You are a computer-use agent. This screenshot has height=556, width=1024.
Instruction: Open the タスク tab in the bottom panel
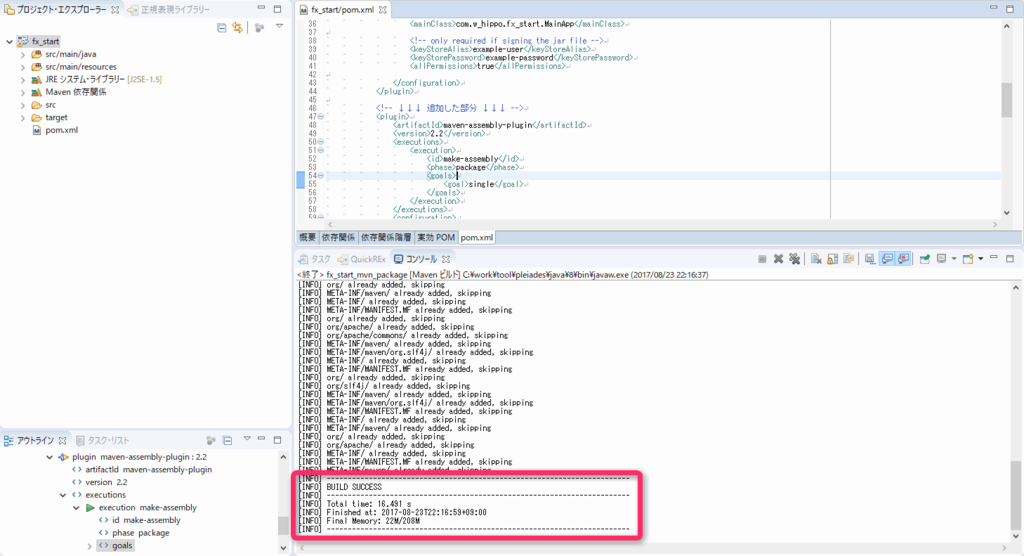pyautogui.click(x=314, y=259)
